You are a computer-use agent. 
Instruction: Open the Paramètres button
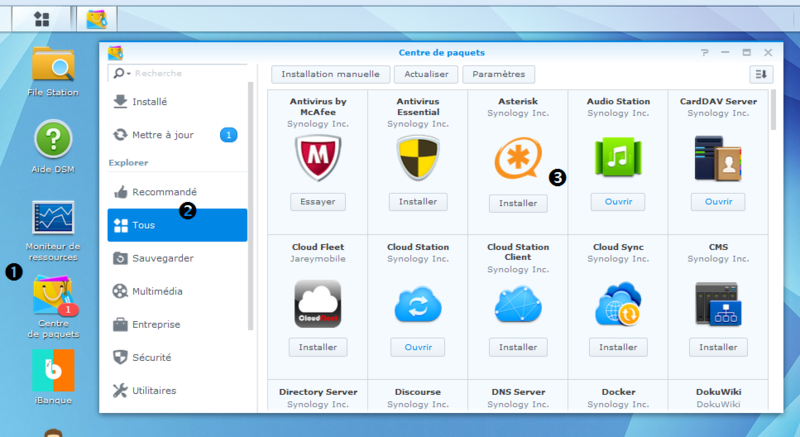pyautogui.click(x=498, y=74)
